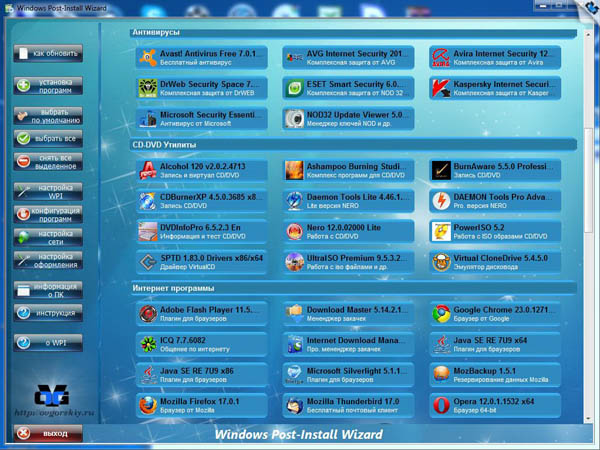This screenshot has height=450, width=600.
Task: Select 'Alcohol 120 v2.0.2.4713' text
Action: click(x=202, y=166)
